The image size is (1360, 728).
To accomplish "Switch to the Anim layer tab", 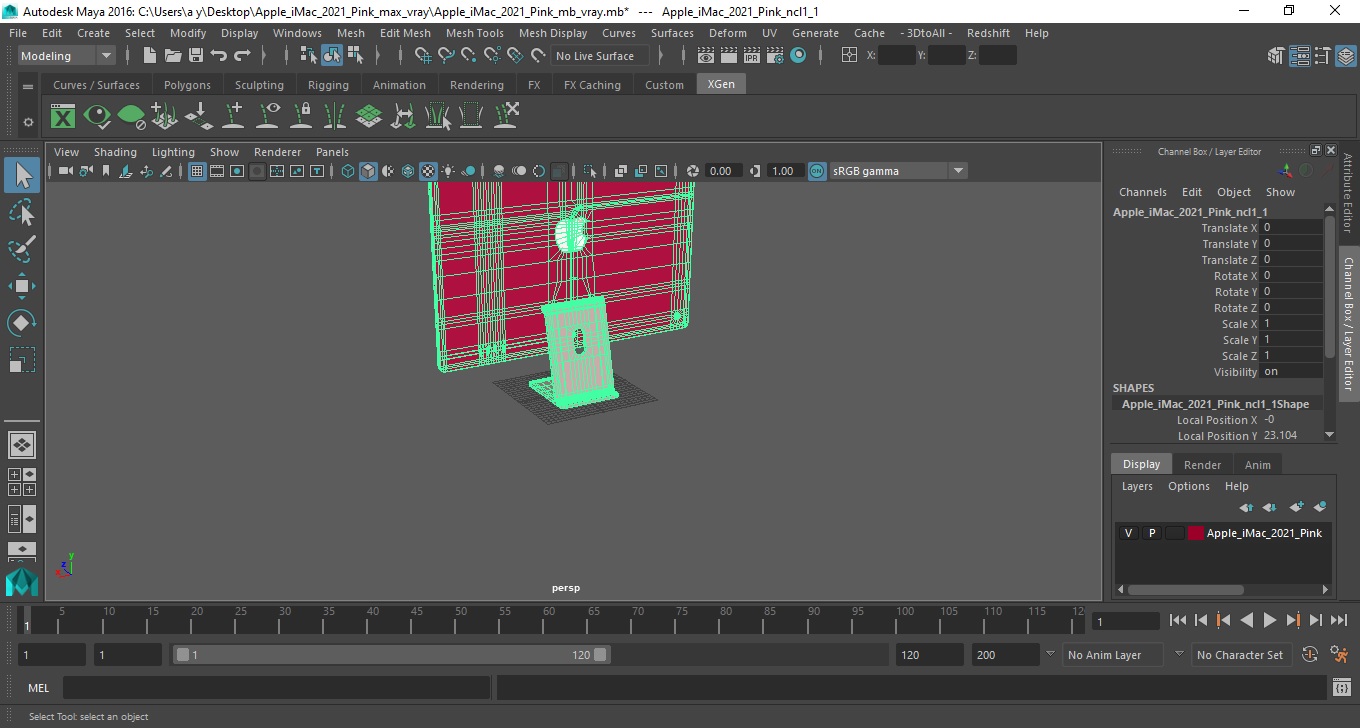I will tap(1257, 464).
